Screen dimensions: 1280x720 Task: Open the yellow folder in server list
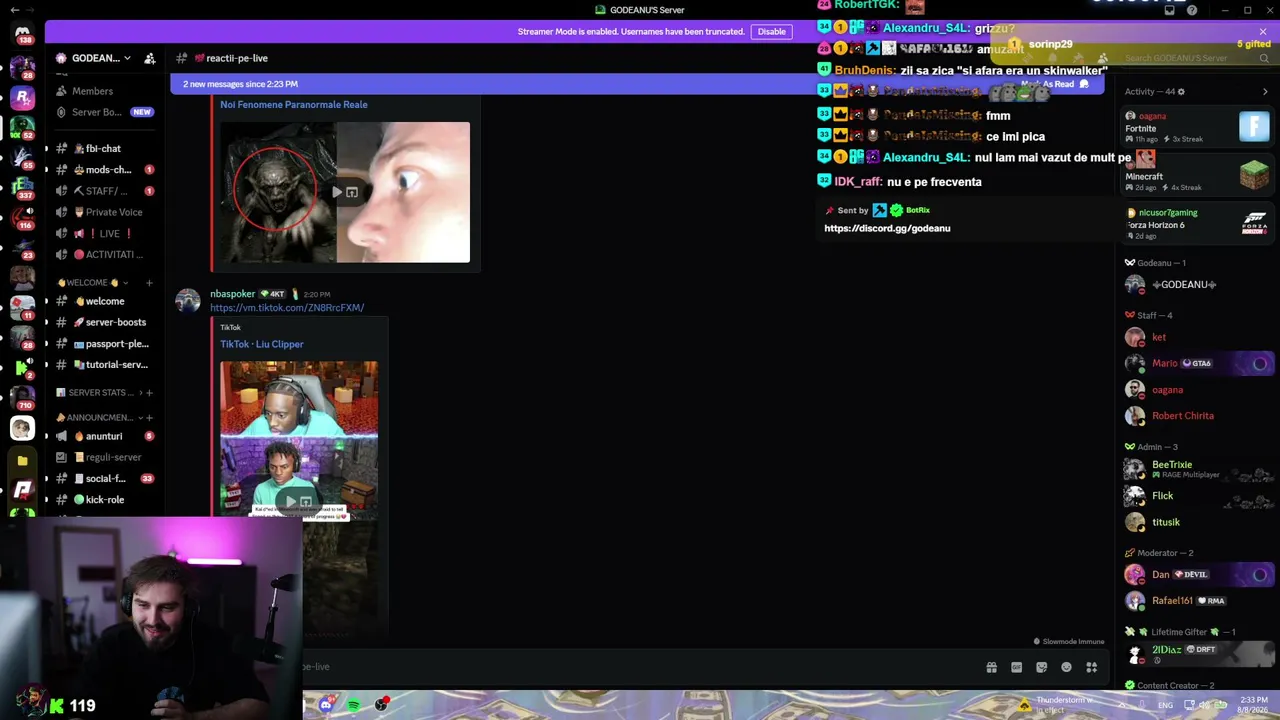pyautogui.click(x=22, y=461)
